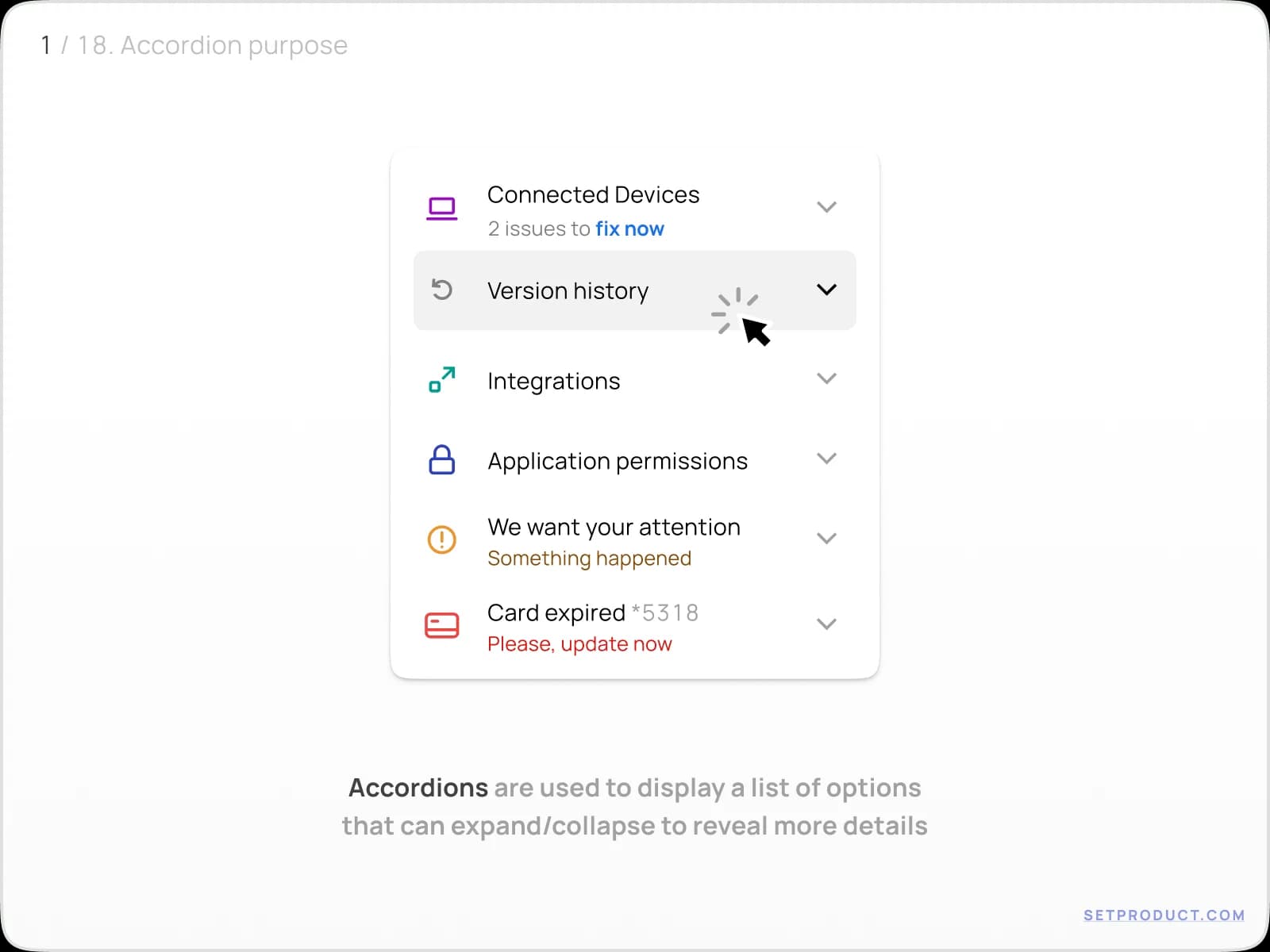1270x952 pixels.
Task: Expand the Integrations section
Action: (x=827, y=379)
